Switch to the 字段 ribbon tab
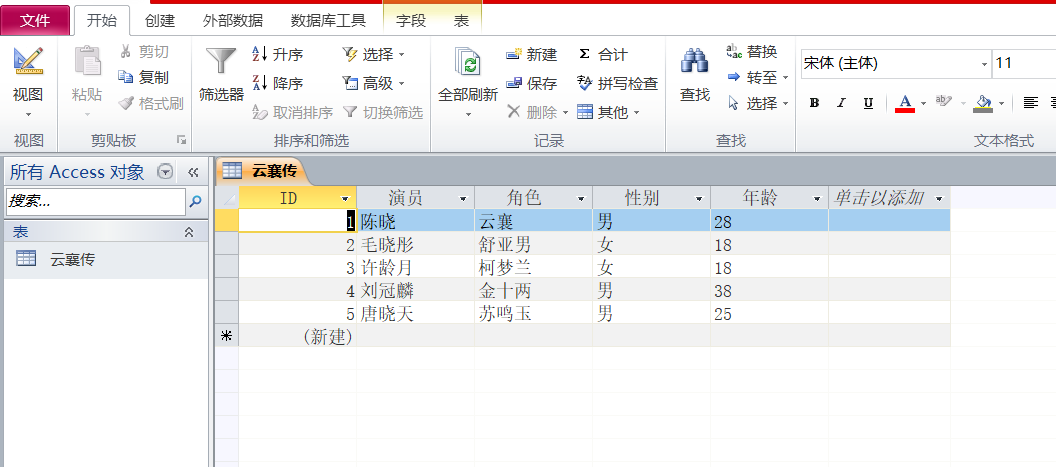The image size is (1056, 467). [411, 20]
